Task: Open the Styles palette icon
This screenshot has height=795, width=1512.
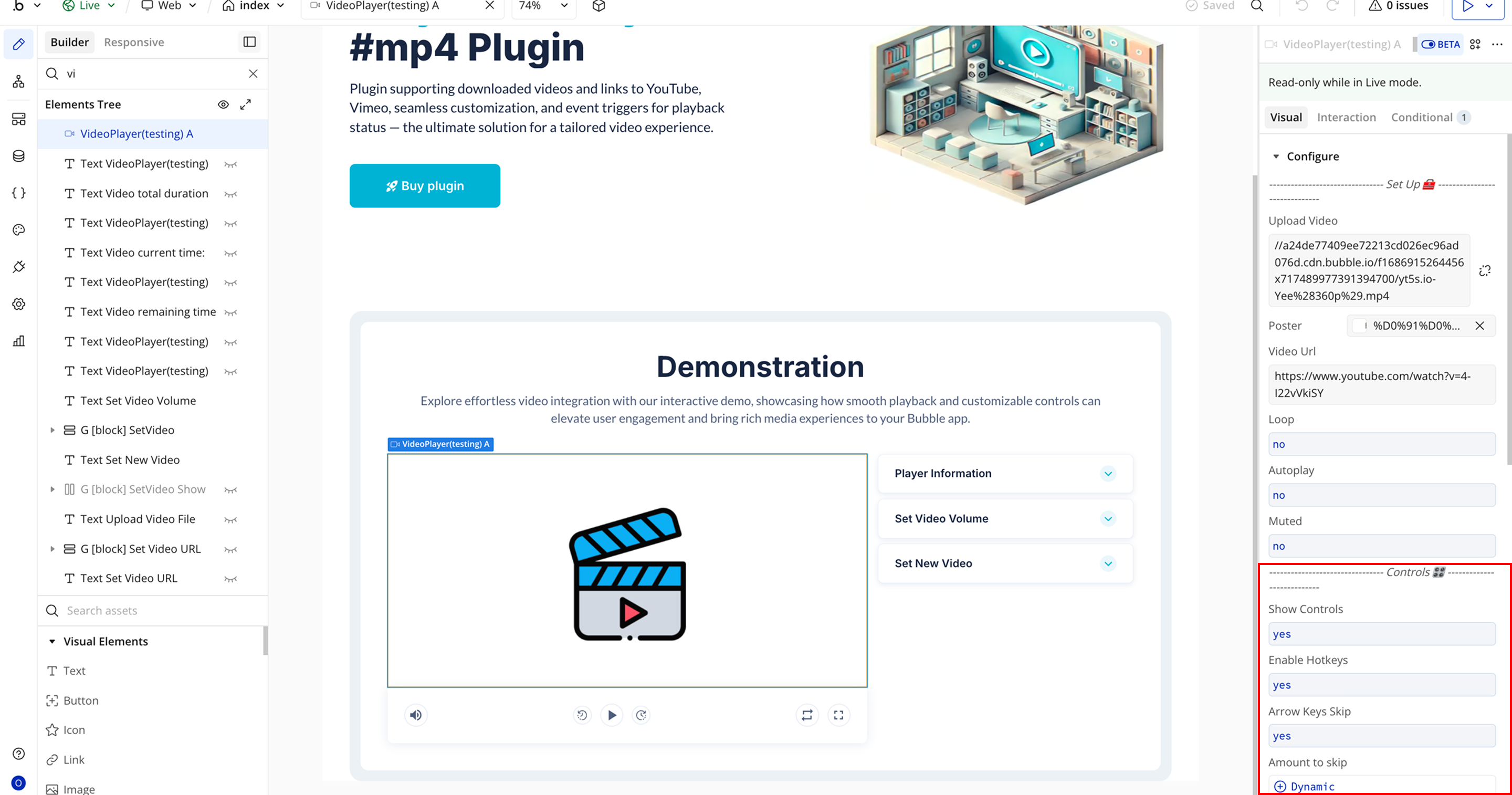Action: 19,229
